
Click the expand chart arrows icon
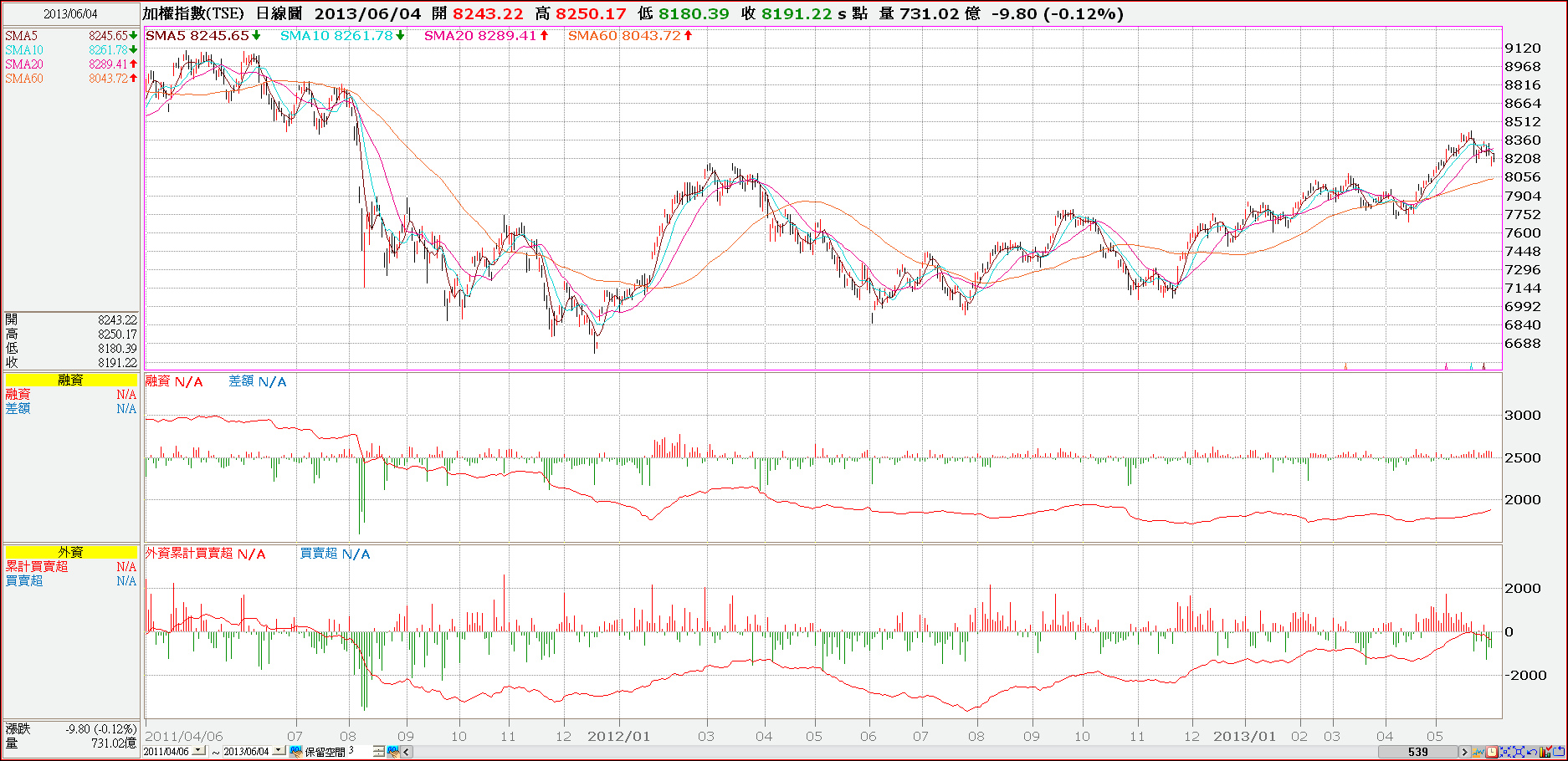coord(1519,752)
